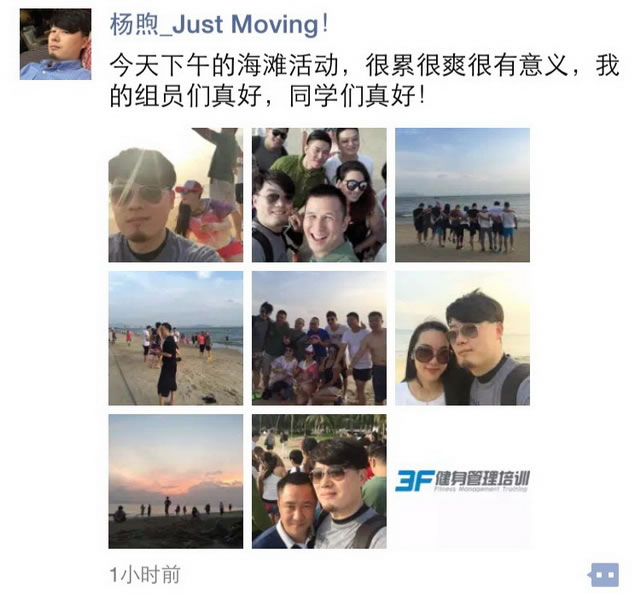Click the "Just Moving!" part of username
This screenshot has height=594, width=640.
pyautogui.click(x=251, y=24)
